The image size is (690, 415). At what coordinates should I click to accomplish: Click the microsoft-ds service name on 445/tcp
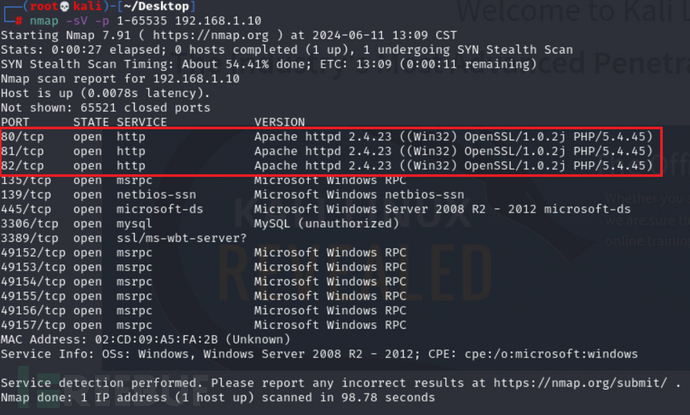[x=159, y=209]
